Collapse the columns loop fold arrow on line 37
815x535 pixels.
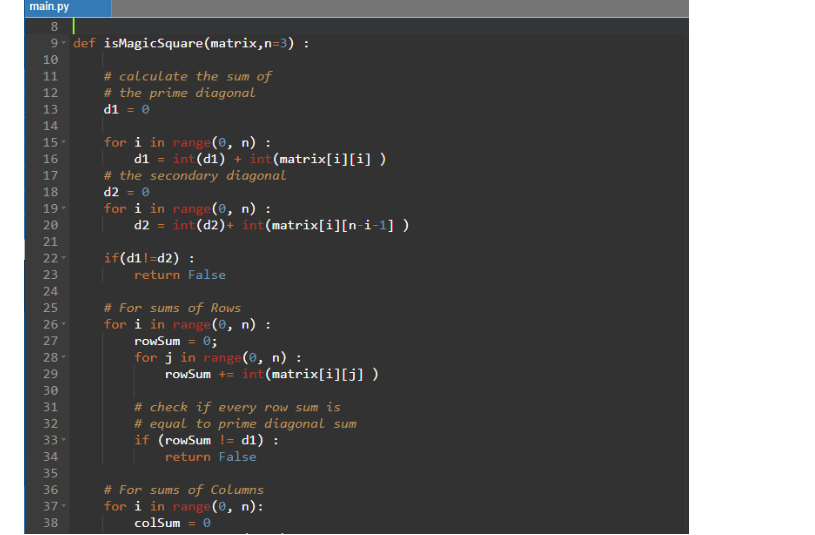(63, 505)
